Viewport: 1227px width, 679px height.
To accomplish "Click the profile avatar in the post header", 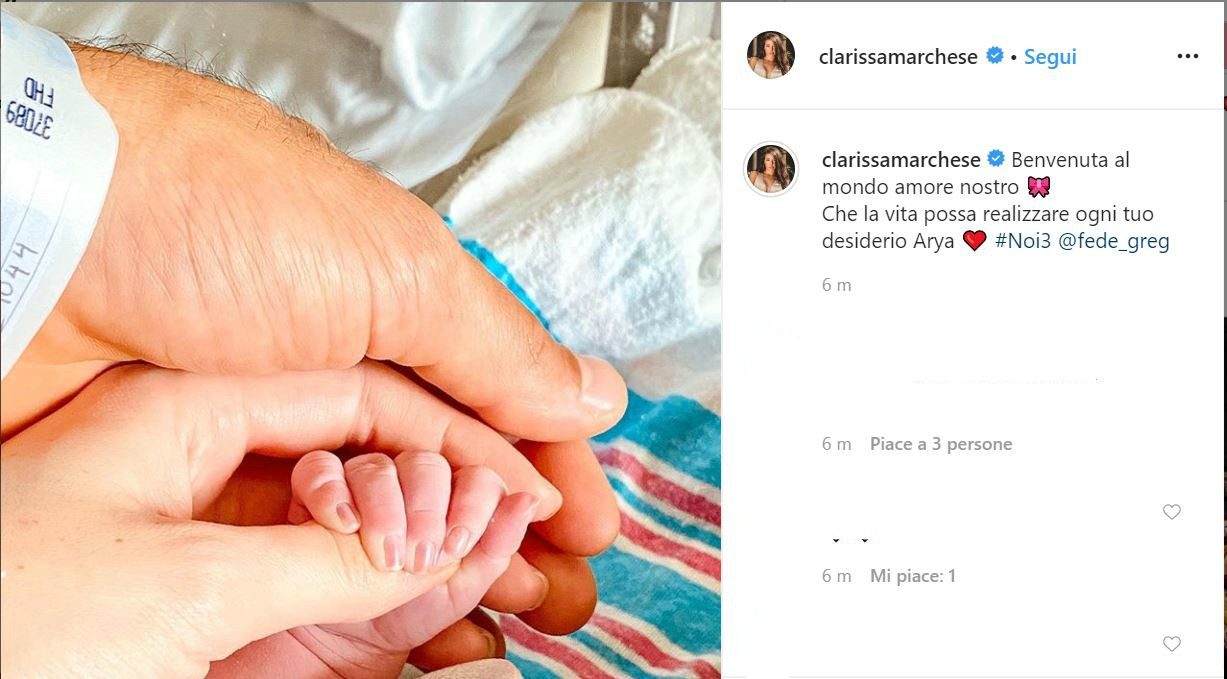I will point(771,54).
